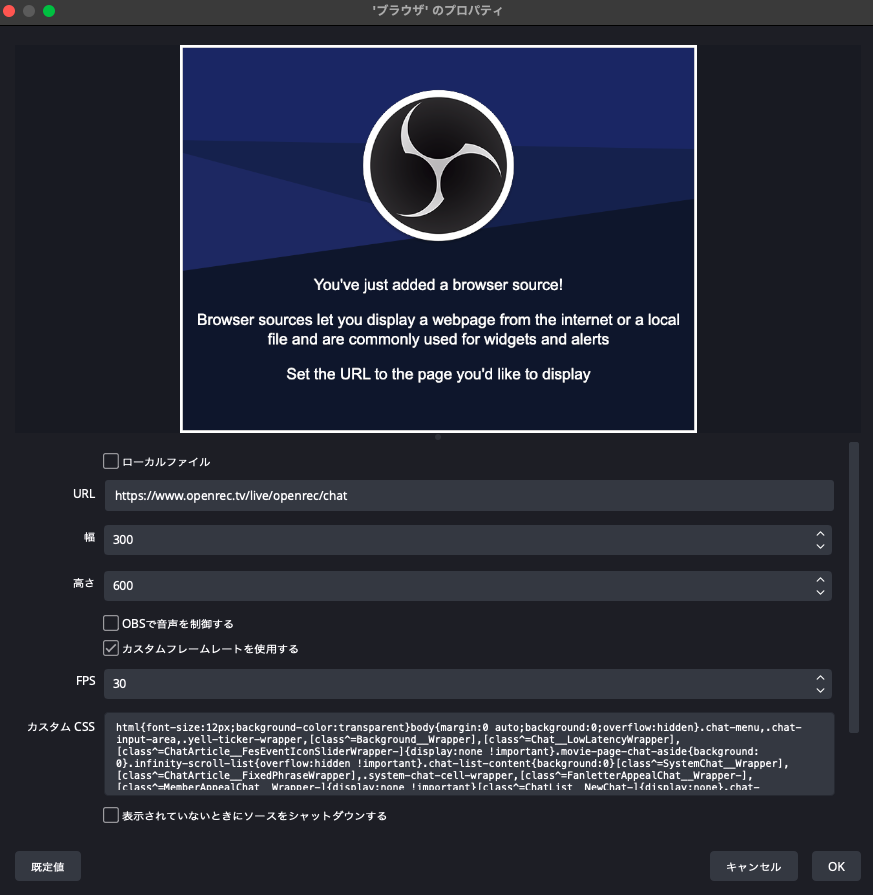Click the OBS logo in the browser preview
Screen dimensions: 873x895
[438, 166]
